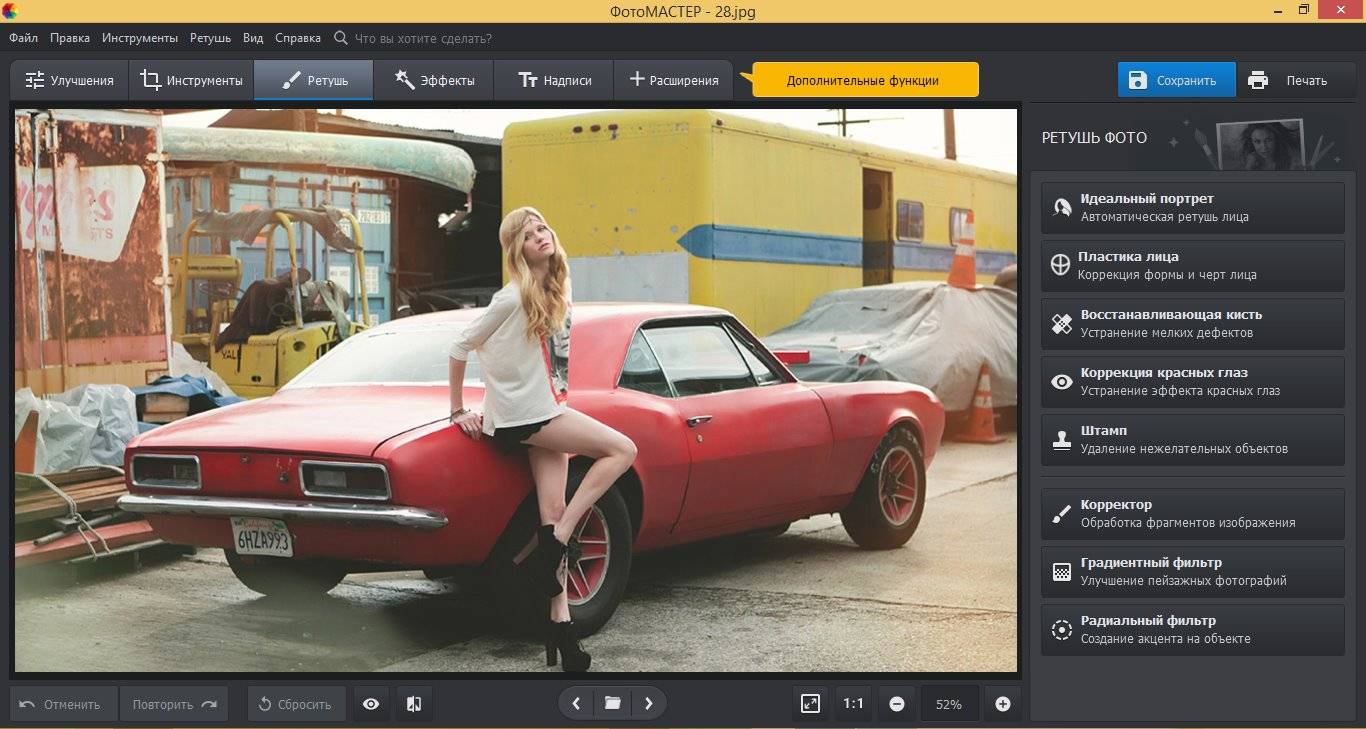The height and width of the screenshot is (729, 1366).
Task: Select the Штамп tool
Action: (1192, 439)
